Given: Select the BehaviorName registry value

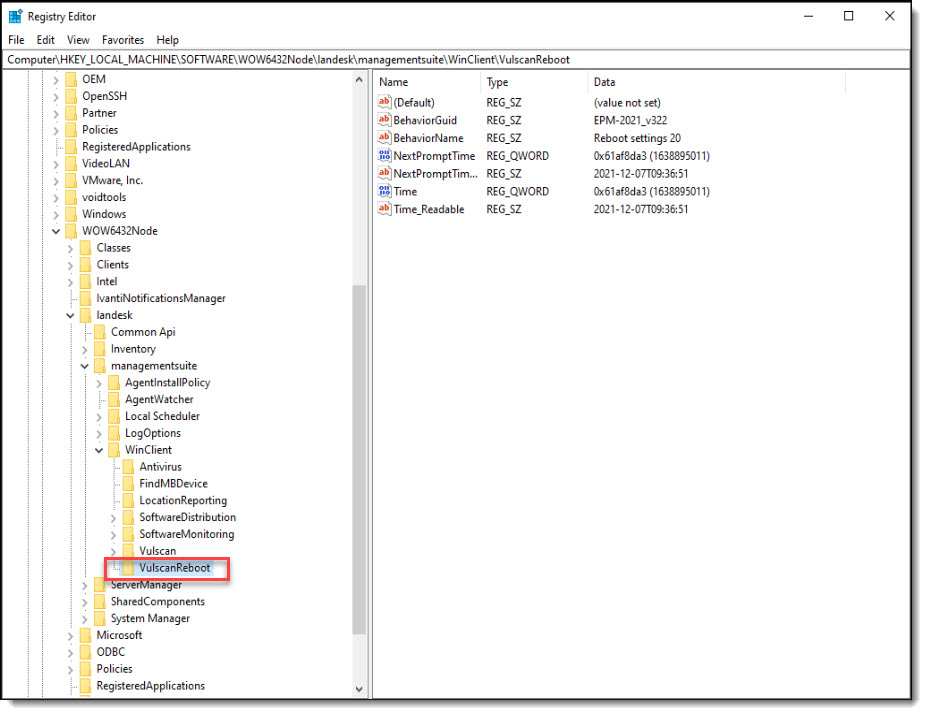Looking at the screenshot, I should (430, 137).
